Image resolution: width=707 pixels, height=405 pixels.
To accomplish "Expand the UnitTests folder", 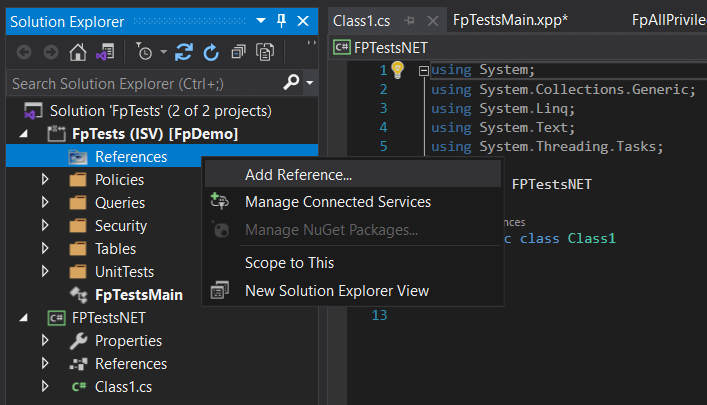I will [x=45, y=271].
